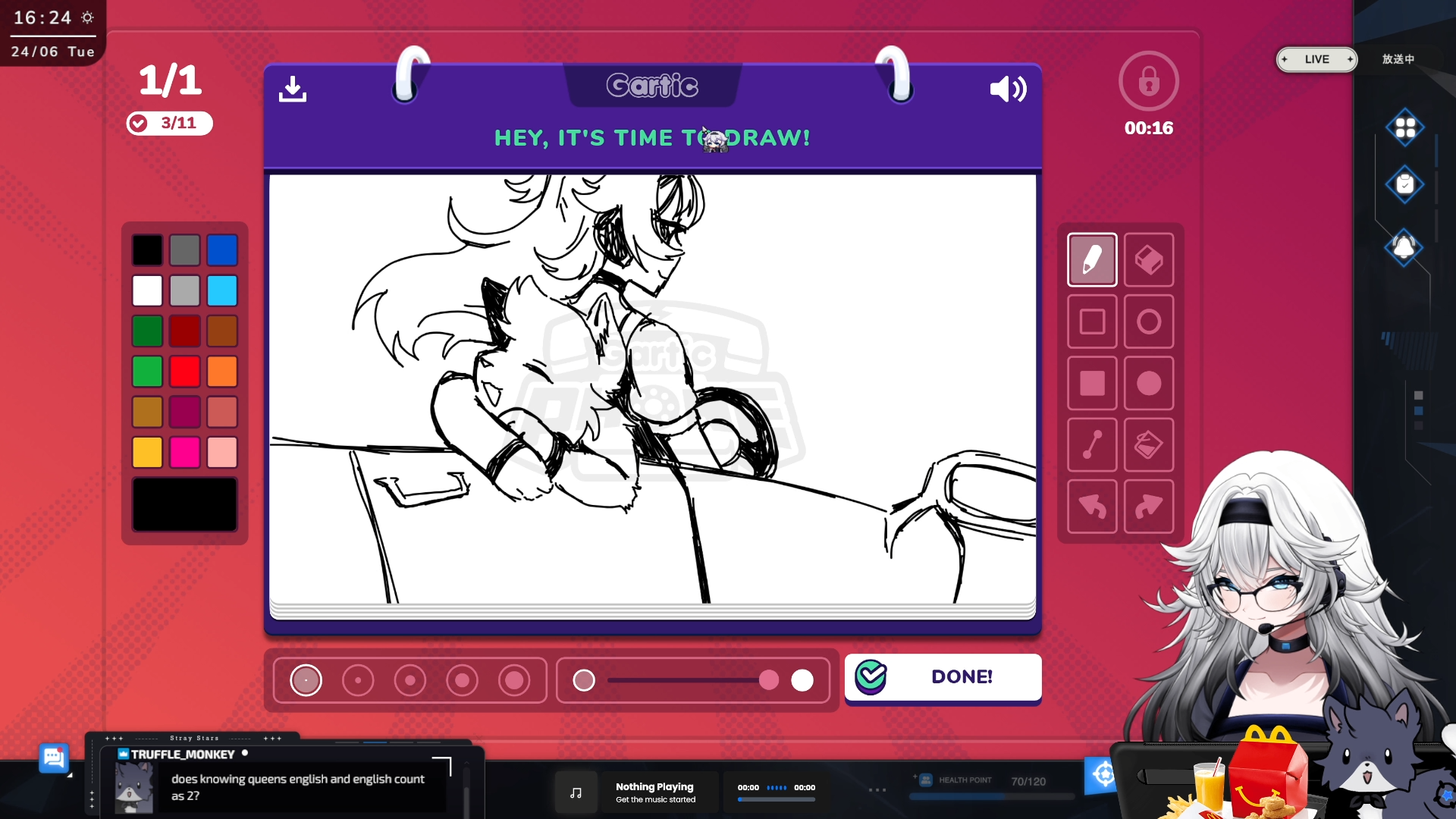
Task: Click the lock timer icon
Action: pyautogui.click(x=1149, y=81)
